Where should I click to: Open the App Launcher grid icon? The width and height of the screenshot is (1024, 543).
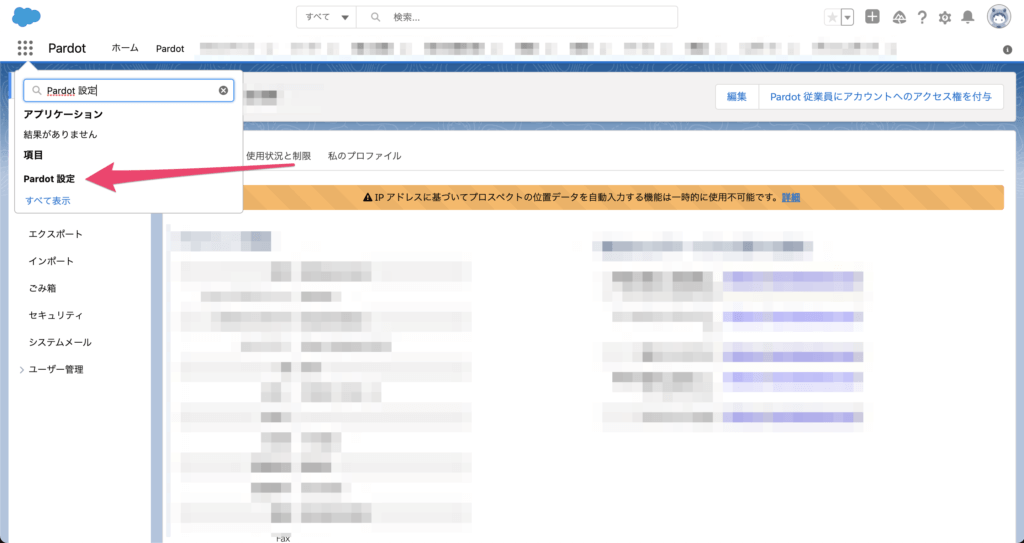(25, 48)
